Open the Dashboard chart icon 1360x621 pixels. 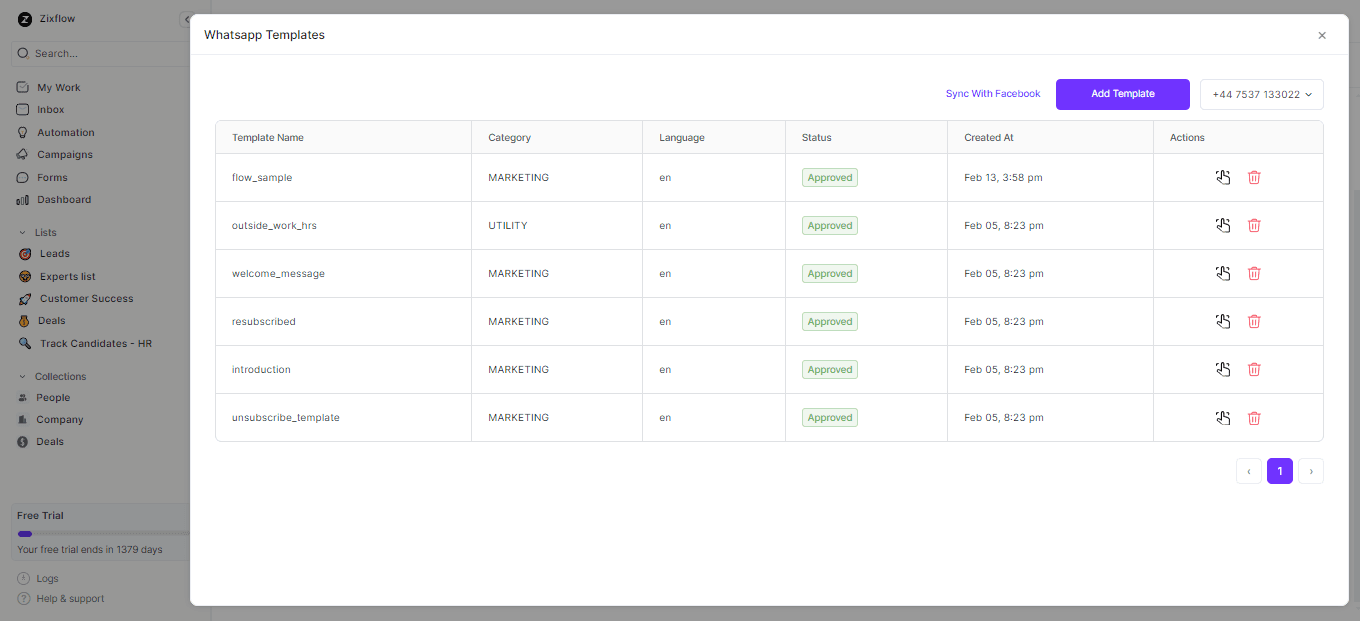tap(23, 199)
